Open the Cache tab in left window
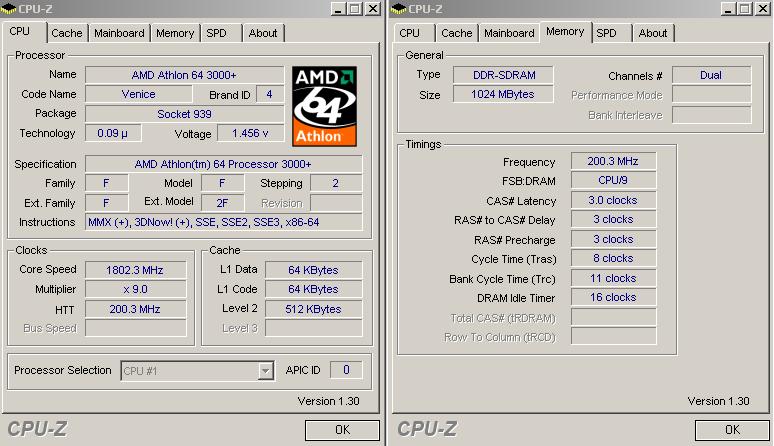 [67, 33]
